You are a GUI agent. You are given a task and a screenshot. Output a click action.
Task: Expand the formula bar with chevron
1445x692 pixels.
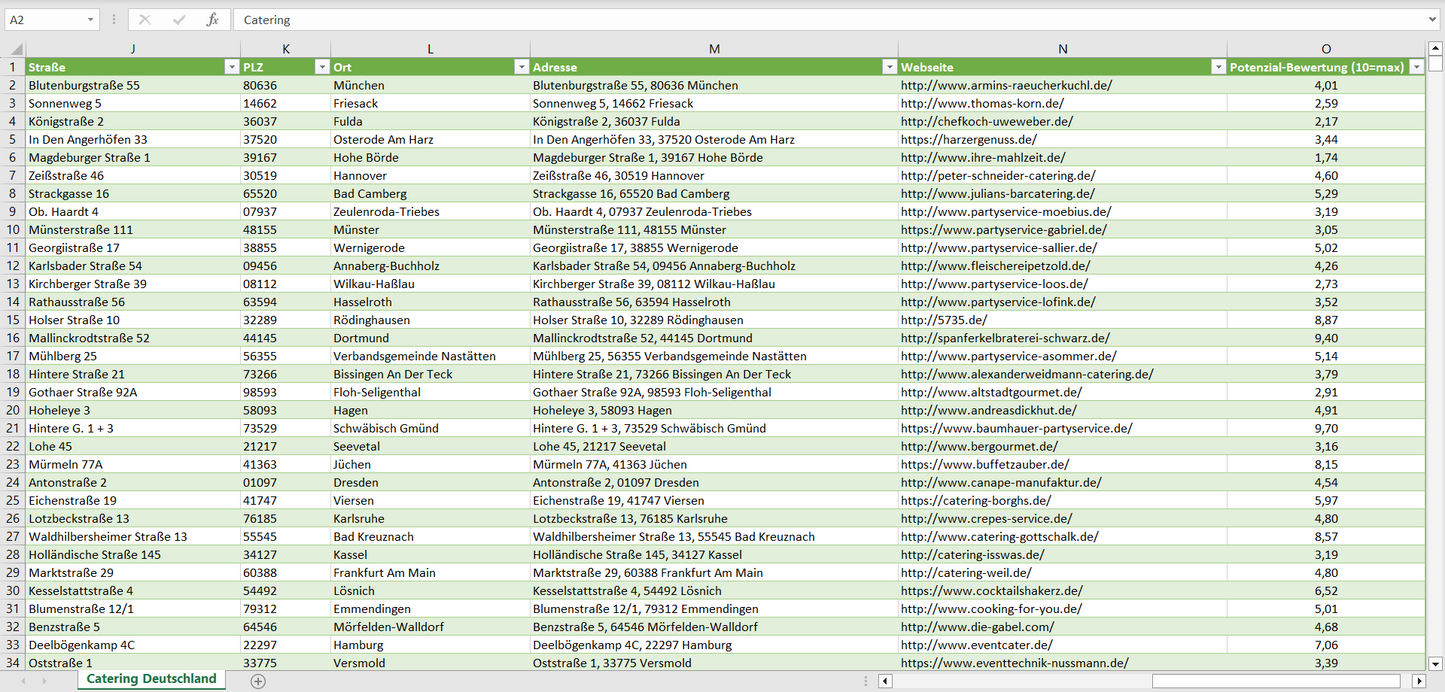[x=1433, y=20]
